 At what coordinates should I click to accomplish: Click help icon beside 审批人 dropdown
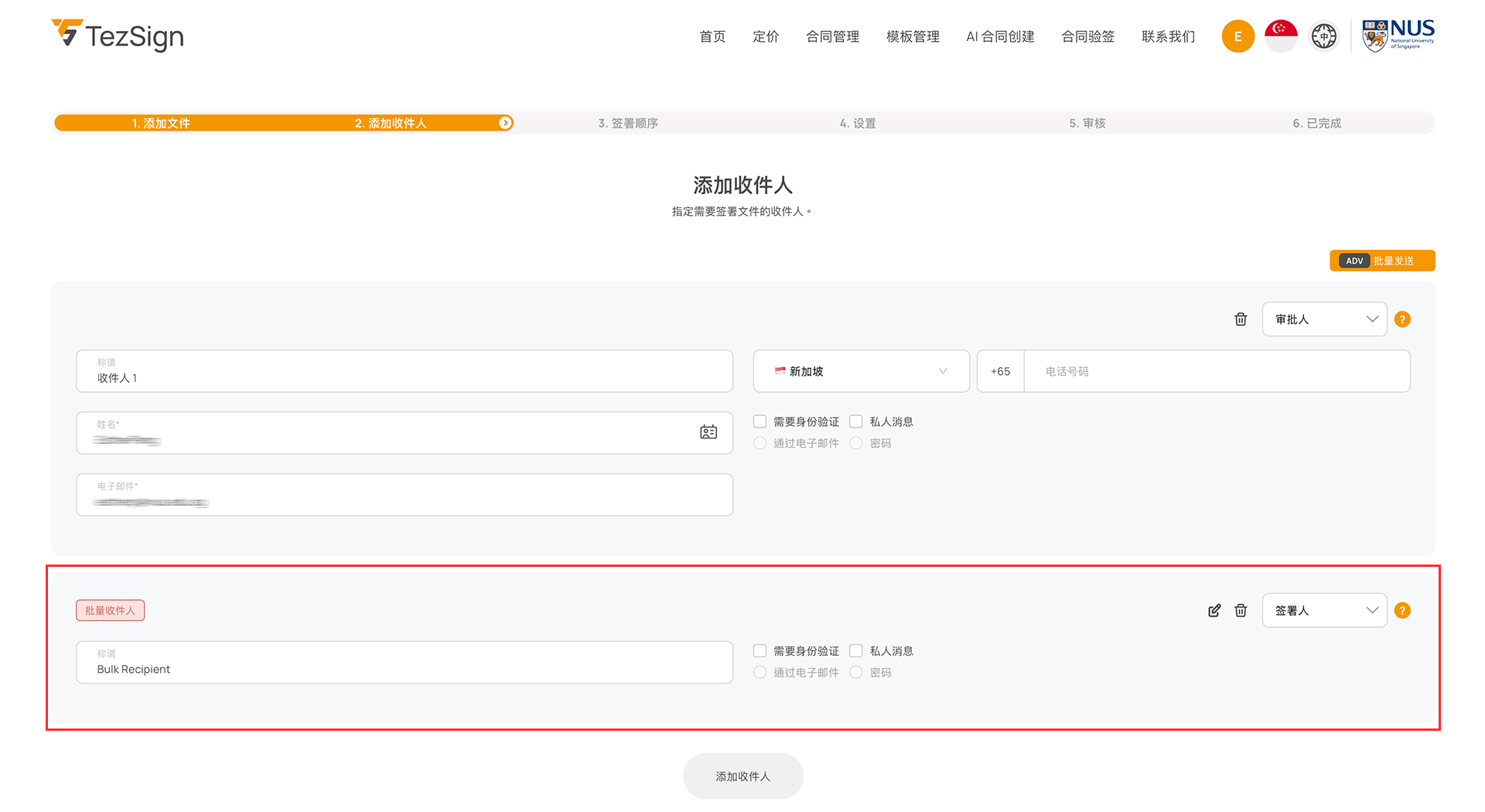pyautogui.click(x=1402, y=319)
